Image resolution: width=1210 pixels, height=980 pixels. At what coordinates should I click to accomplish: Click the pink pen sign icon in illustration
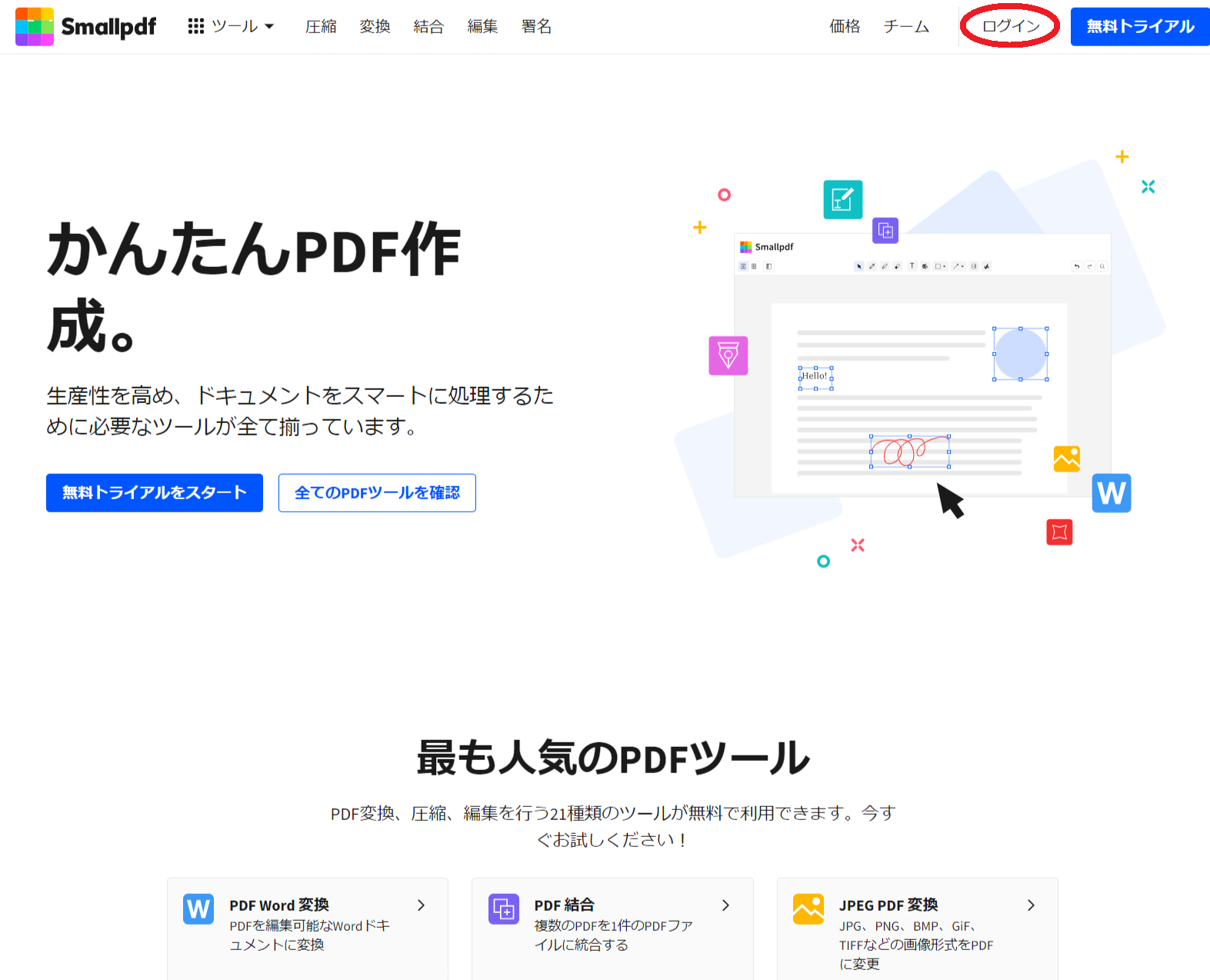pos(728,355)
